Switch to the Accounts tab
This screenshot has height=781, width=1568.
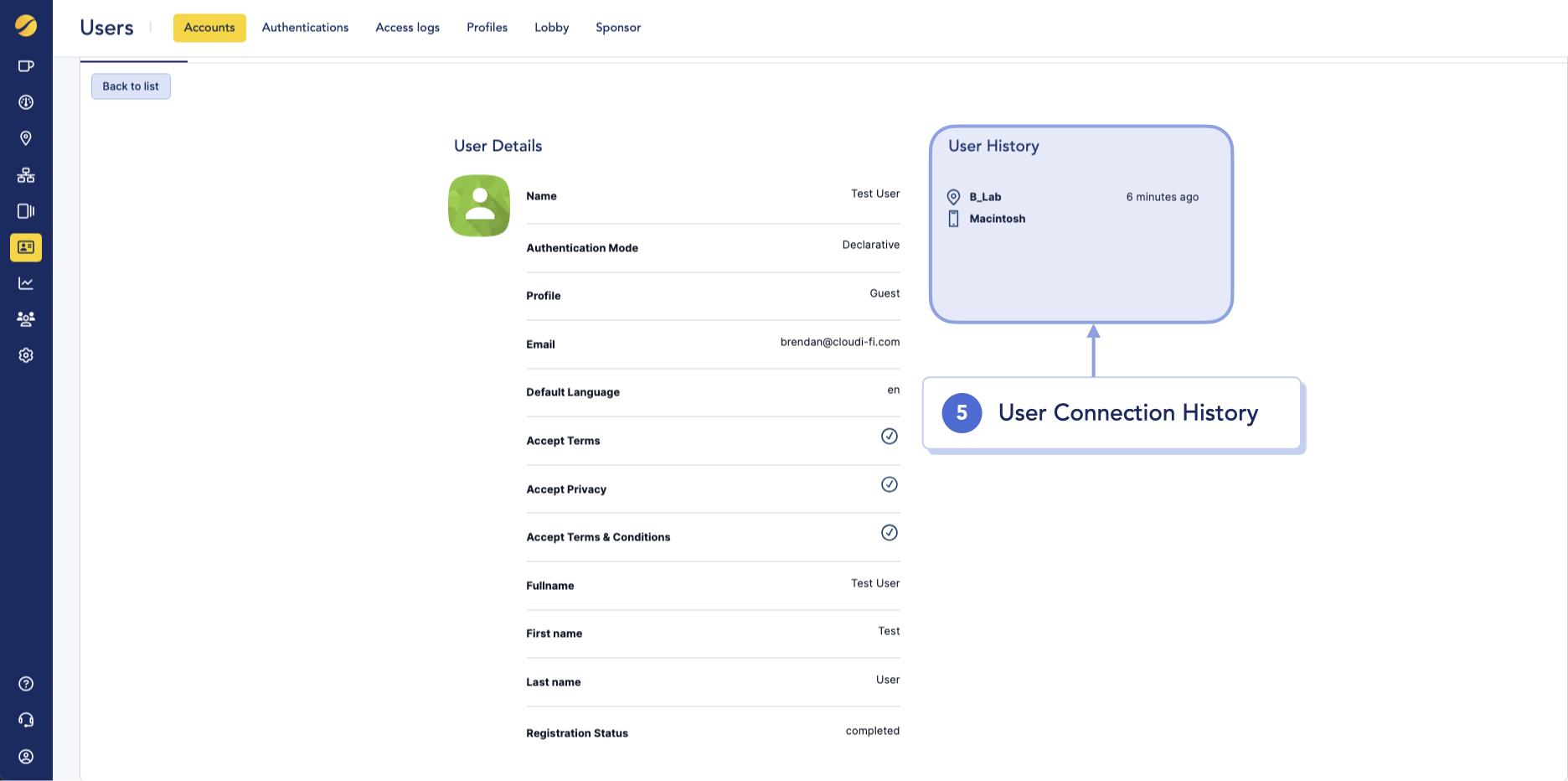[209, 28]
